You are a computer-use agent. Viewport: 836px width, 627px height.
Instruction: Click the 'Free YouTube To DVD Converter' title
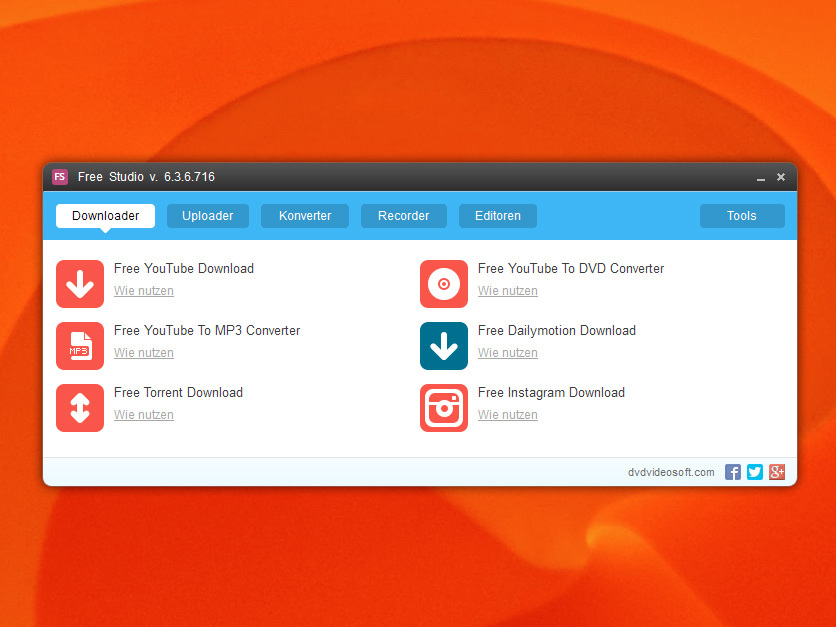click(x=571, y=268)
